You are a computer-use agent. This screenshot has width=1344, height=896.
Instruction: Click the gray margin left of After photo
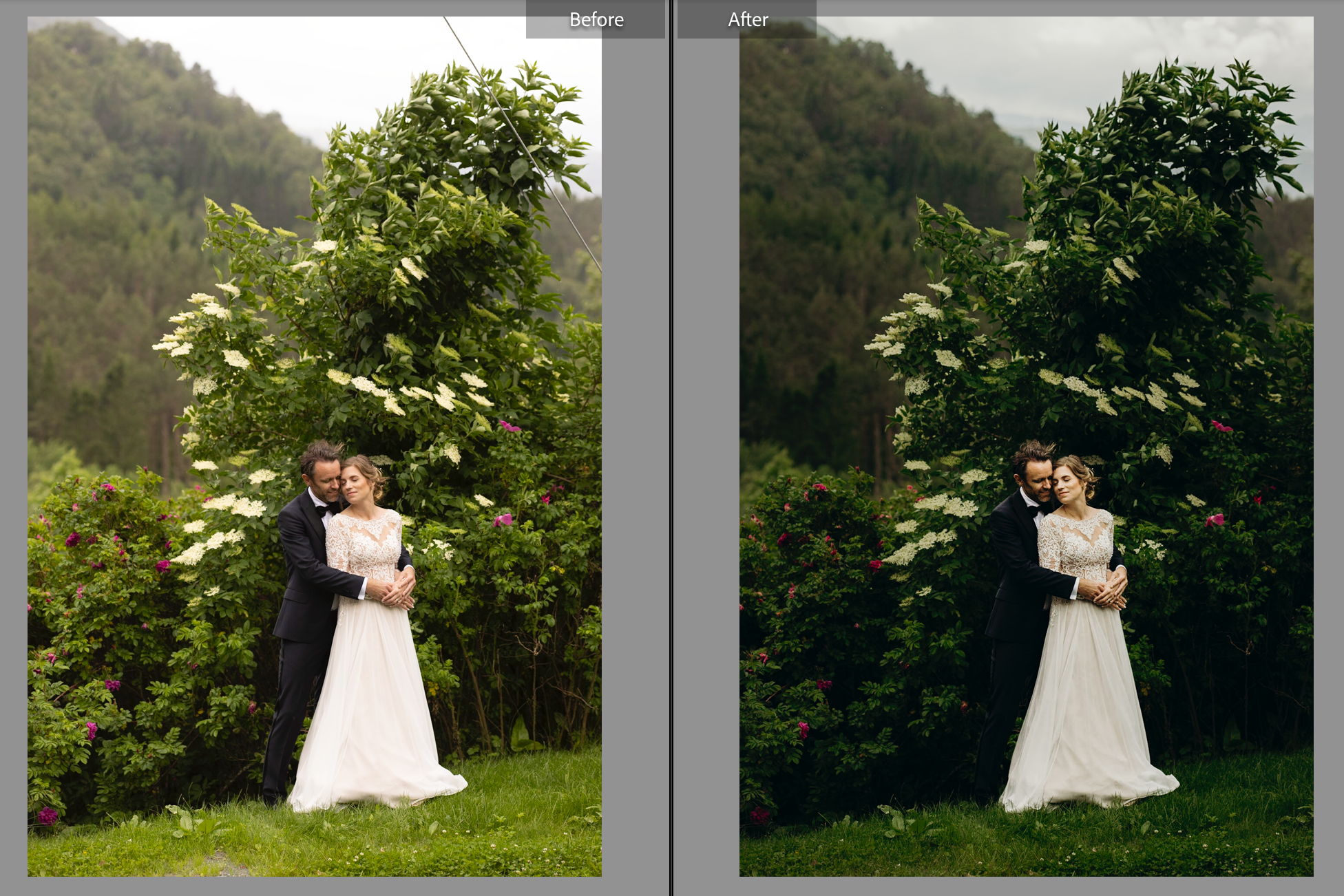[706, 447]
